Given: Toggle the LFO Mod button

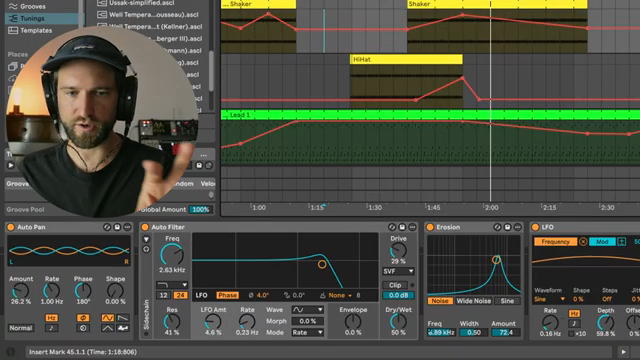Looking at the screenshot, I should point(602,242).
